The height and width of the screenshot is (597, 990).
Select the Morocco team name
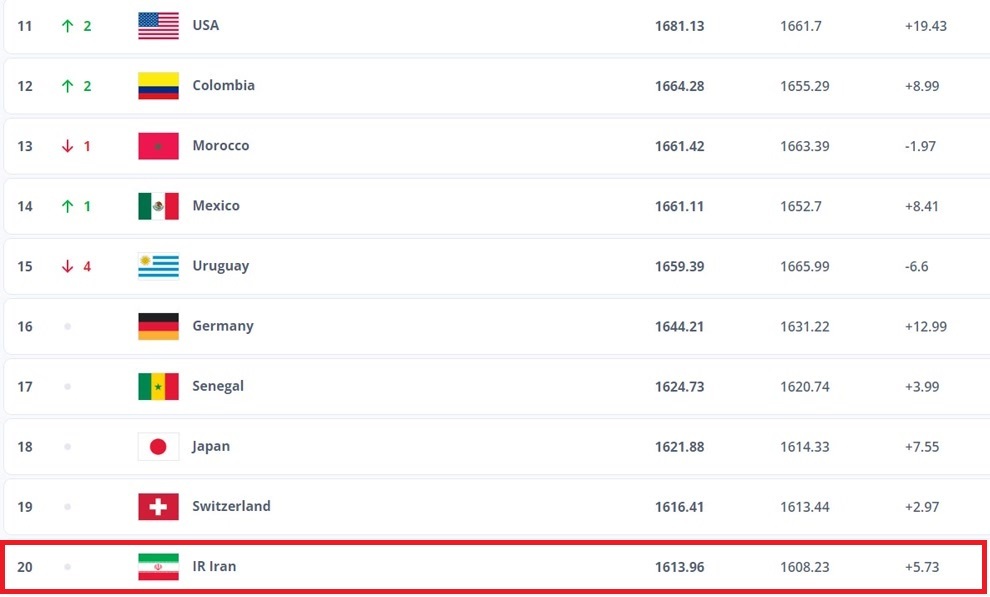pos(220,146)
